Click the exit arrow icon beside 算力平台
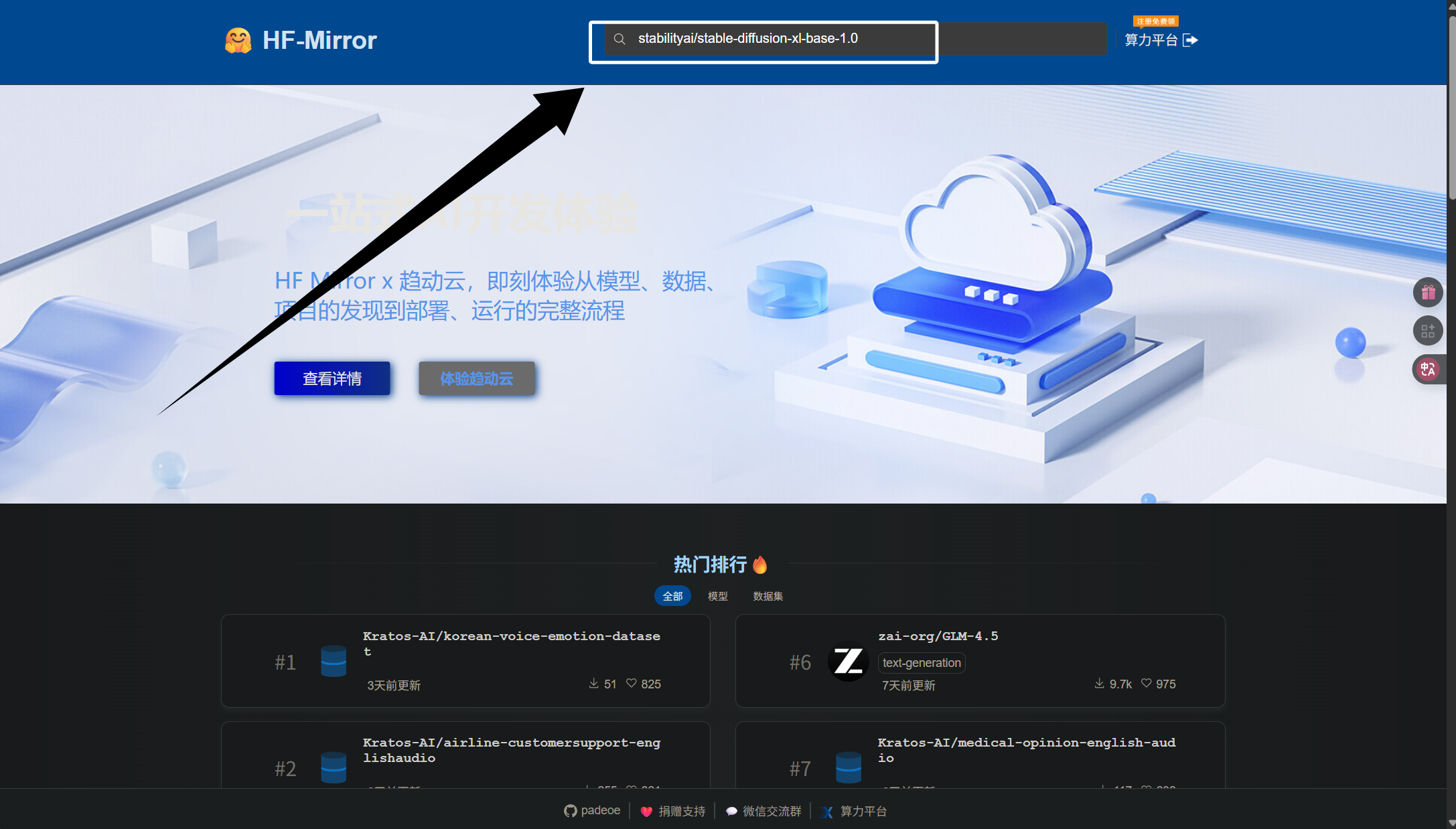Image resolution: width=1456 pixels, height=829 pixels. pyautogui.click(x=1190, y=40)
